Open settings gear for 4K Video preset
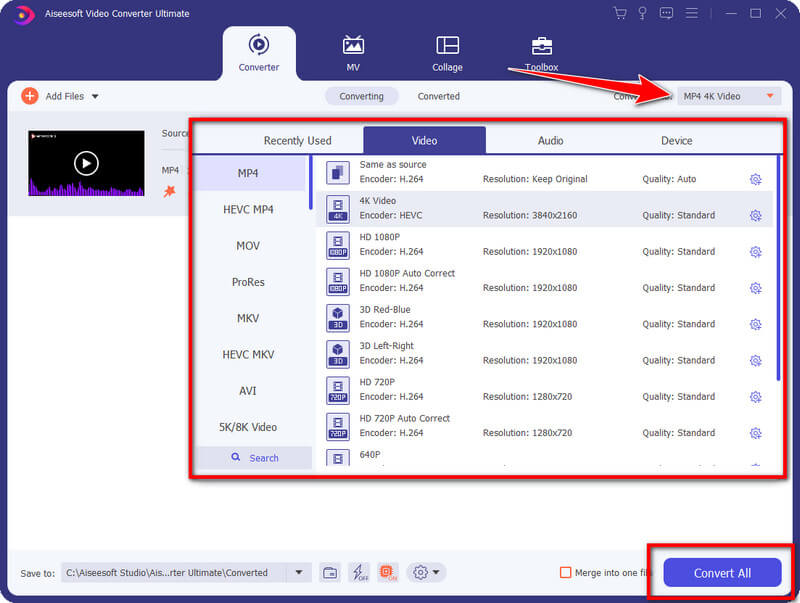The image size is (800, 603). tap(756, 215)
